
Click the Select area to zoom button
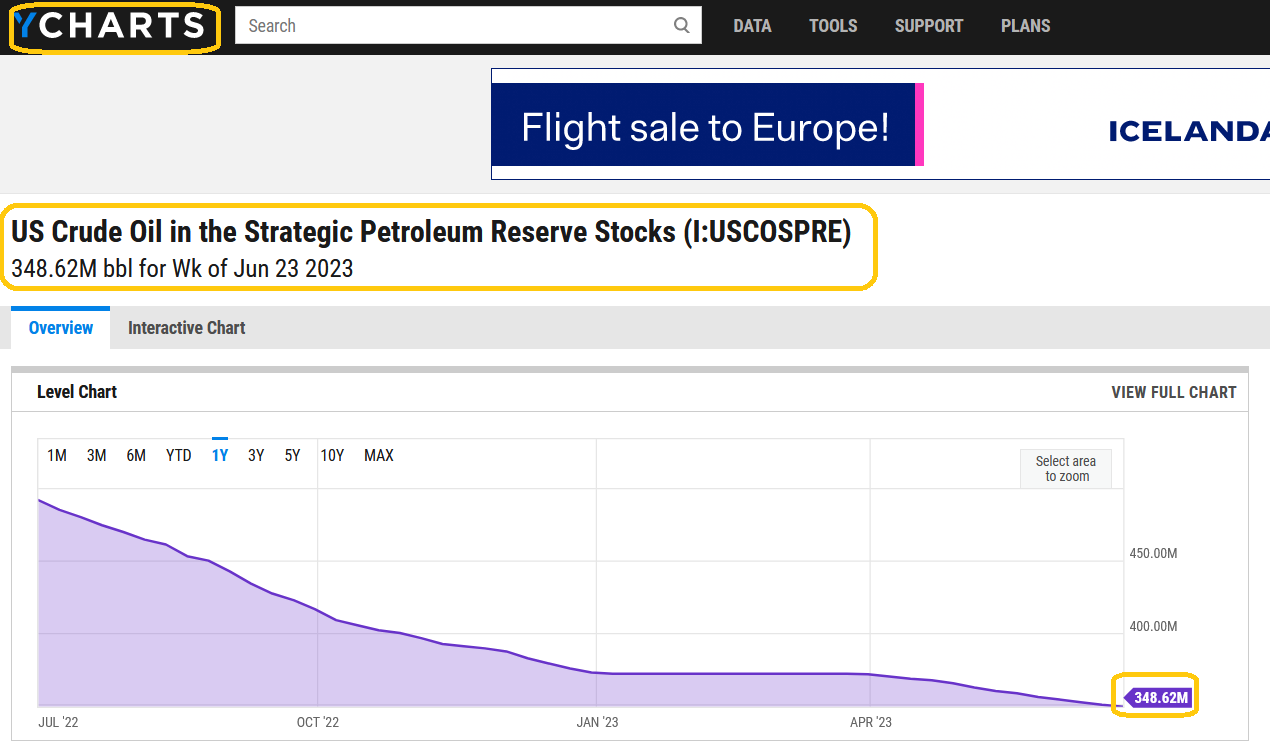pyautogui.click(x=1065, y=468)
